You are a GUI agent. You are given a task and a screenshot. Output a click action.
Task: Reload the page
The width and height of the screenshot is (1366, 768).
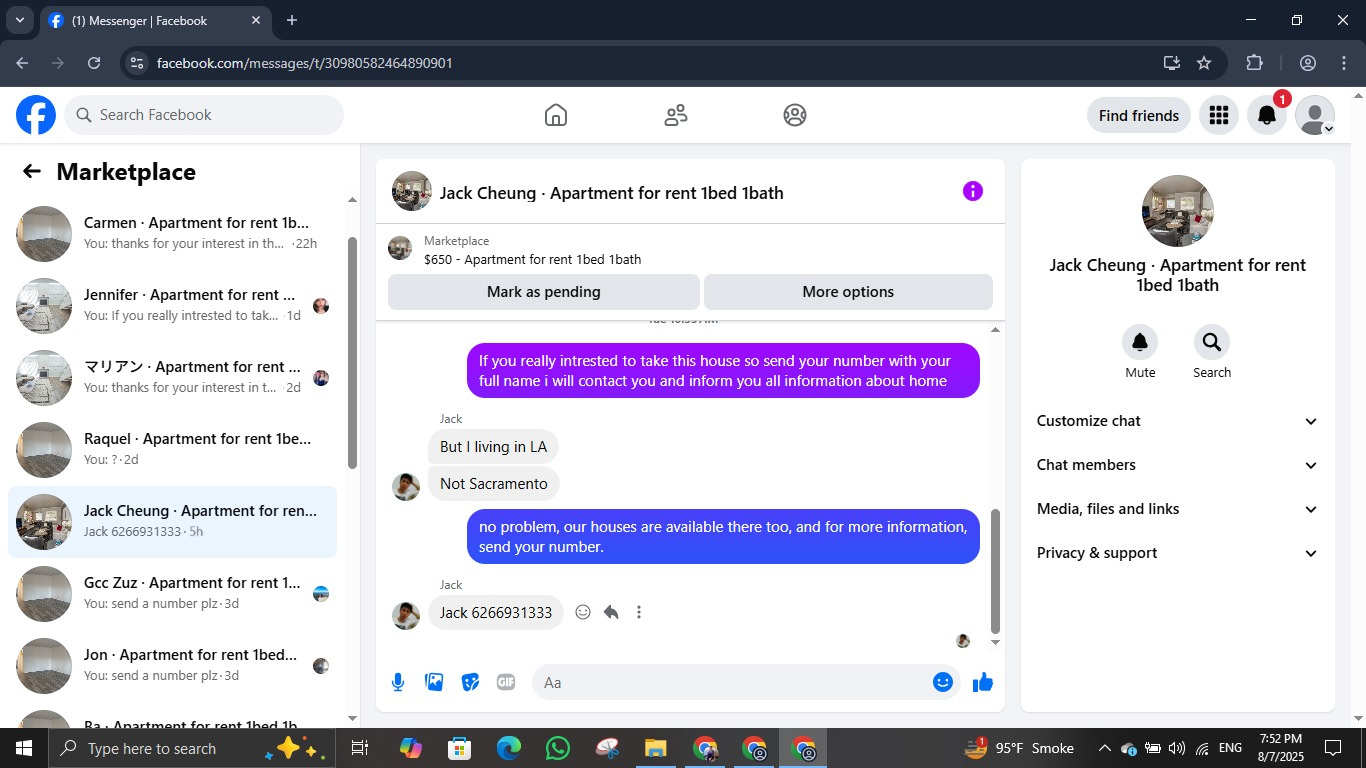(x=94, y=63)
